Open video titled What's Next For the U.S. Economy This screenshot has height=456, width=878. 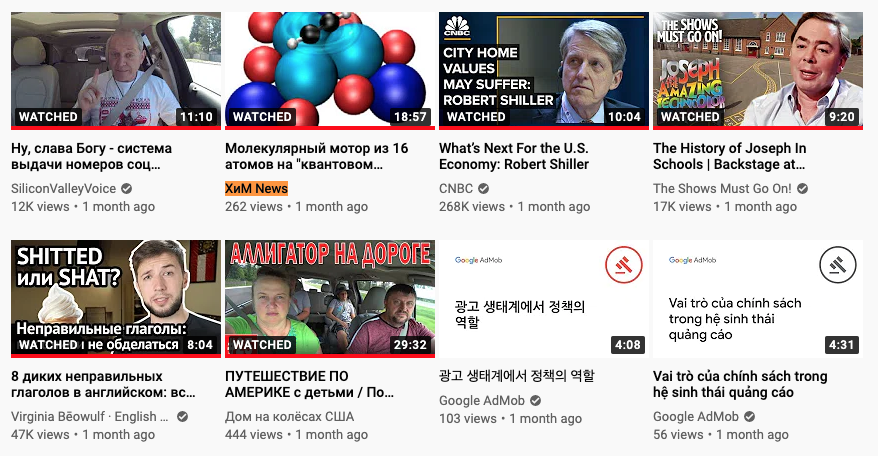pyautogui.click(x=514, y=156)
